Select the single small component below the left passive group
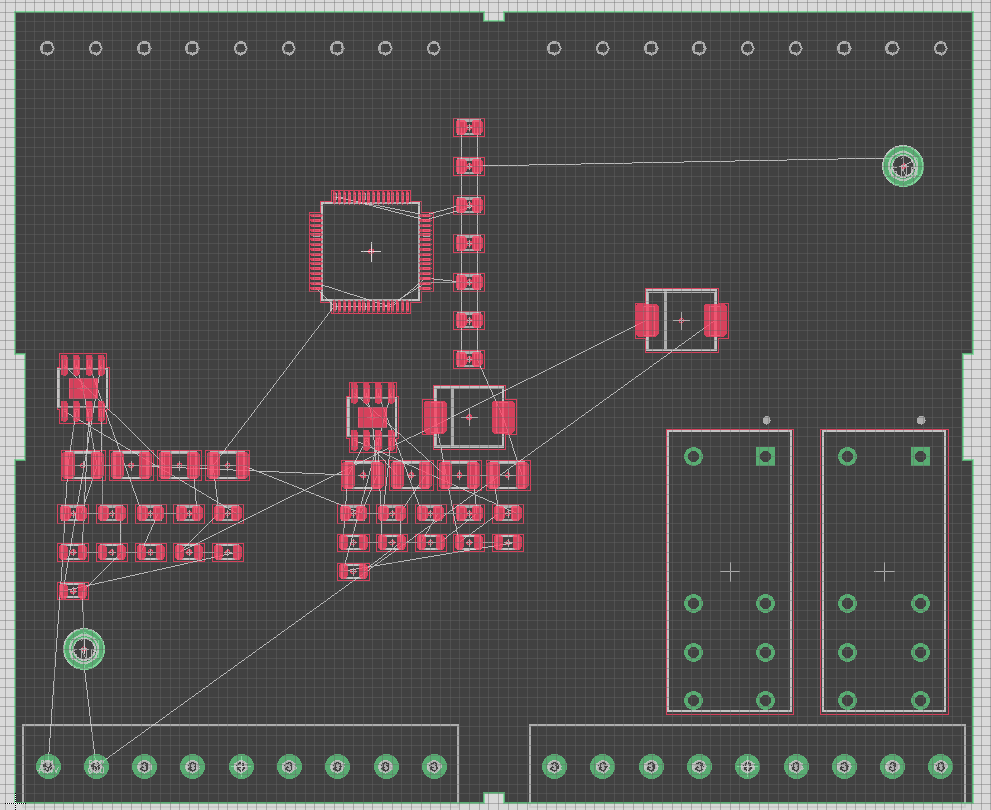 coord(73,591)
